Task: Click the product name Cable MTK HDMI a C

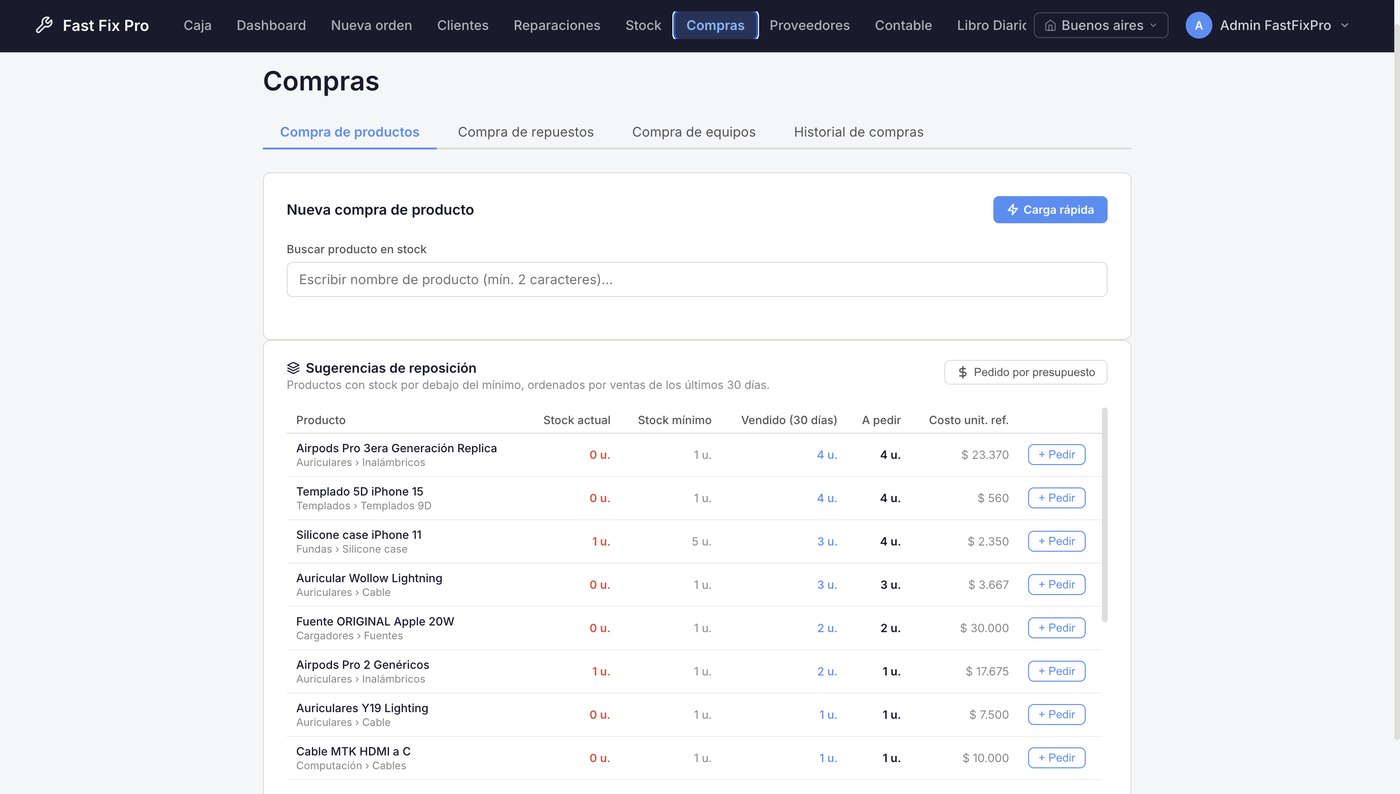Action: [353, 751]
